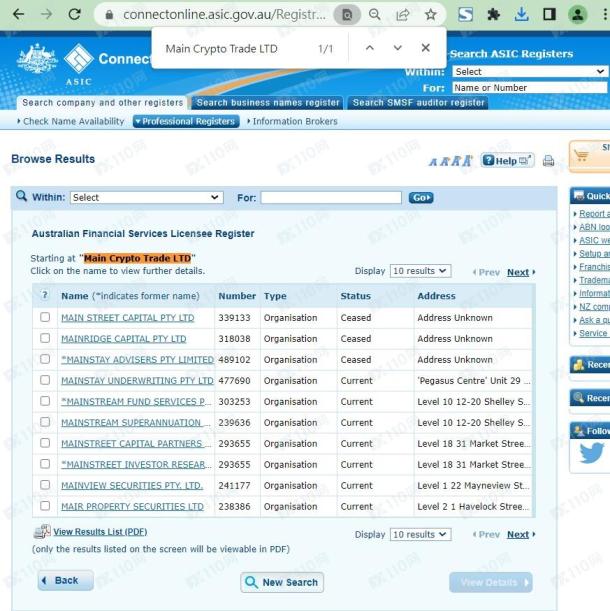
Task: Expand Check Name Availability menu
Action: tap(71, 121)
